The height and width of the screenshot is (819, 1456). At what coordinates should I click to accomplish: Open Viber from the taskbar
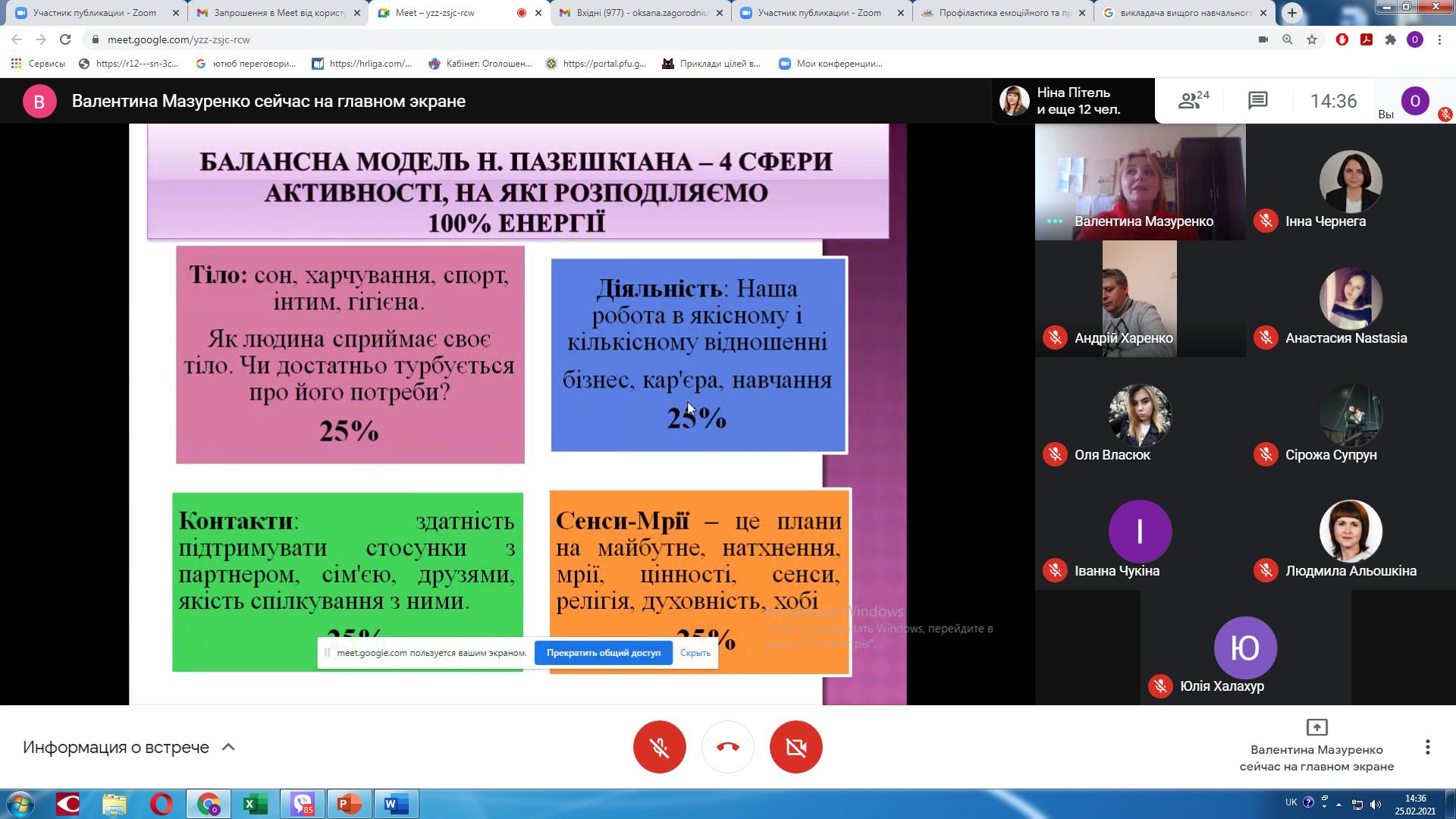pos(303,804)
